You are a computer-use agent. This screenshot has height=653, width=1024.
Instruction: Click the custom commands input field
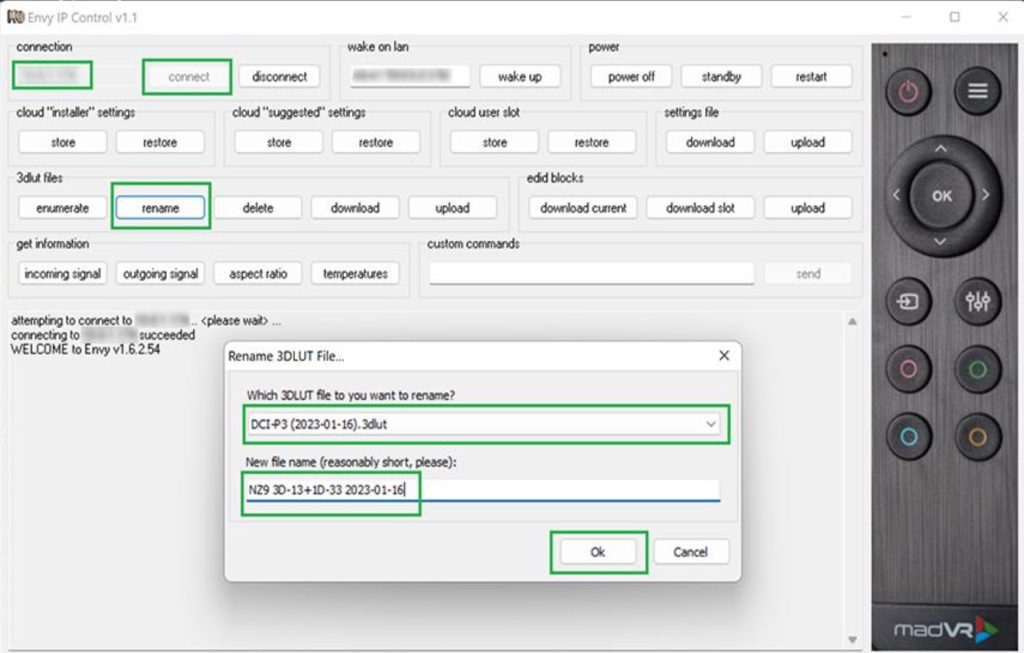click(592, 274)
